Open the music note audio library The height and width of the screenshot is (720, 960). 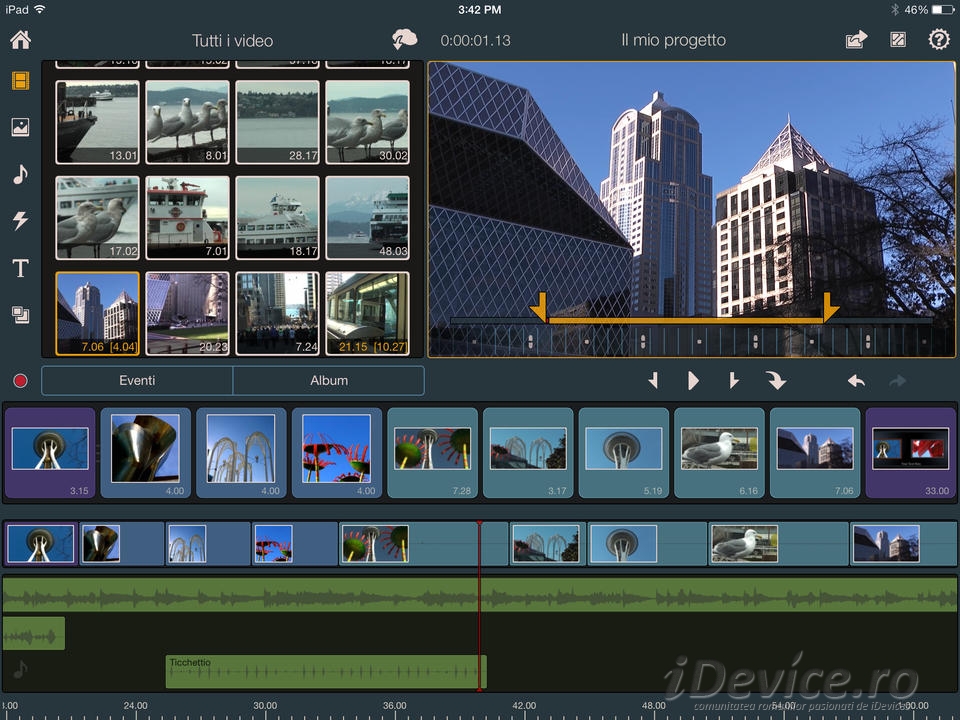point(20,174)
